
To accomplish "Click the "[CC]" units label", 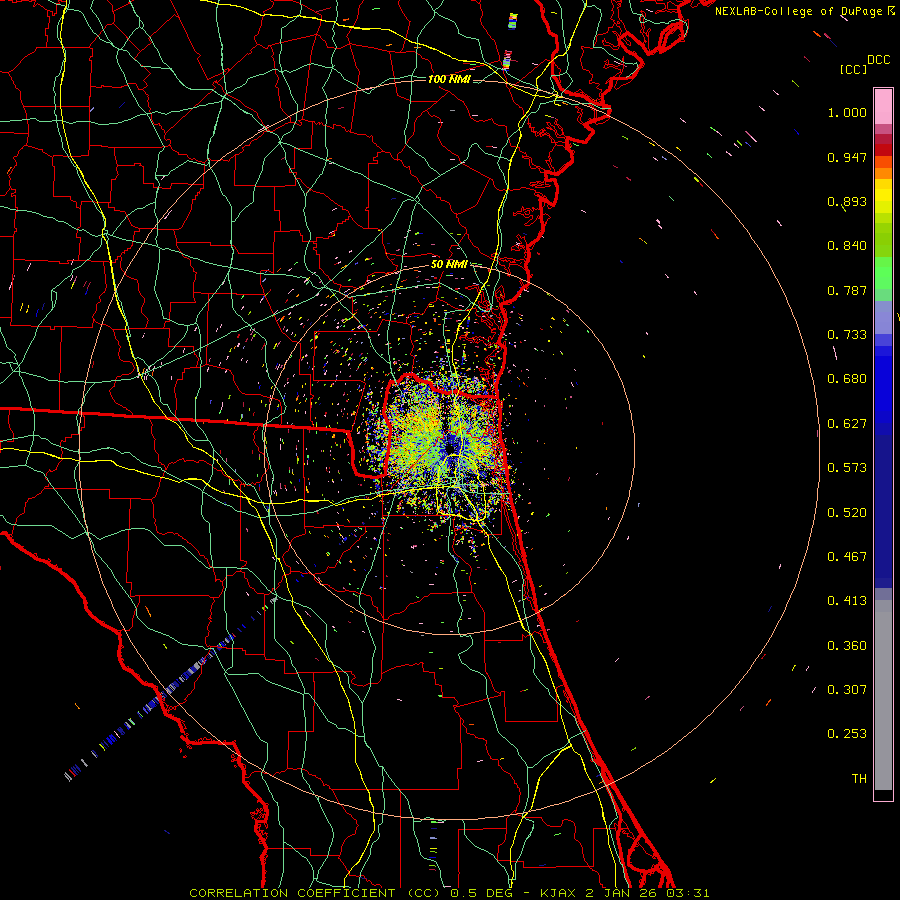I will (x=854, y=69).
